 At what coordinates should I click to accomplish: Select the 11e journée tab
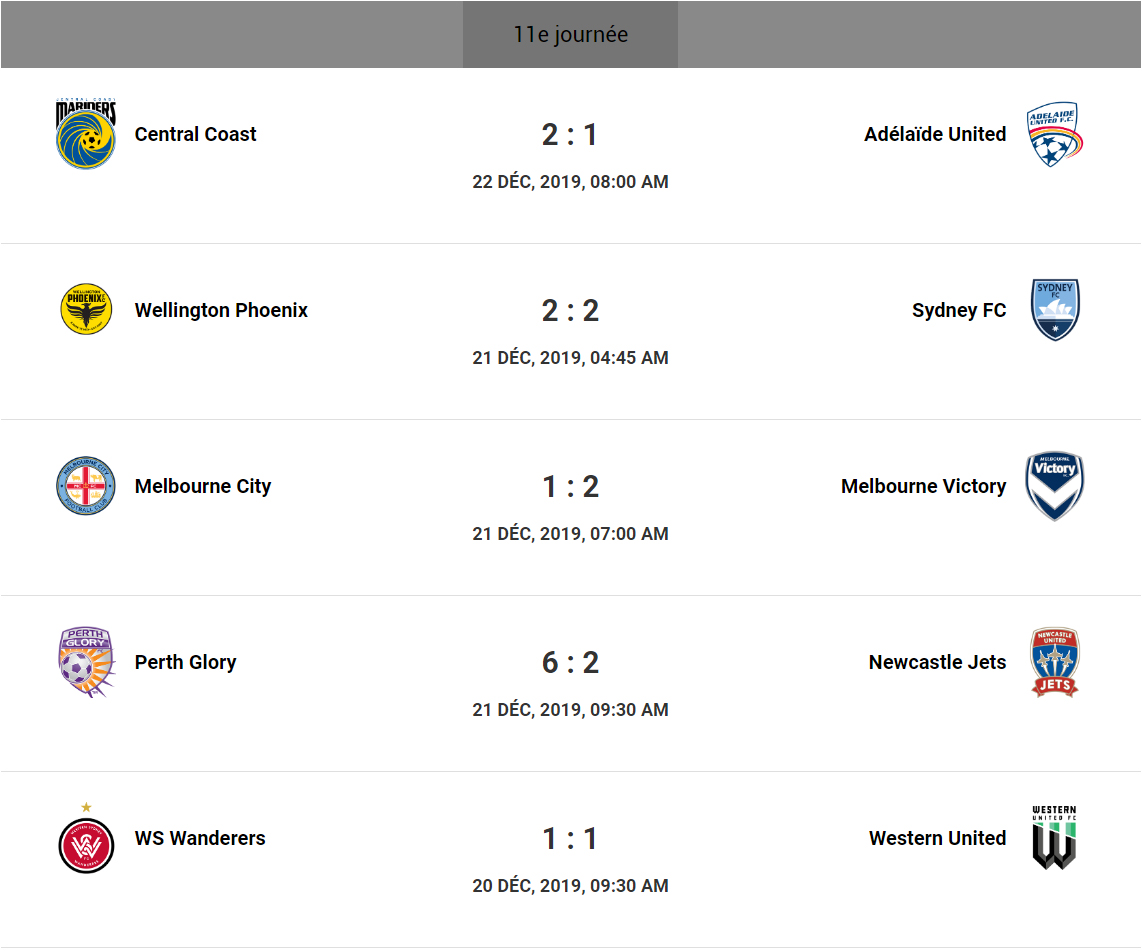(570, 35)
